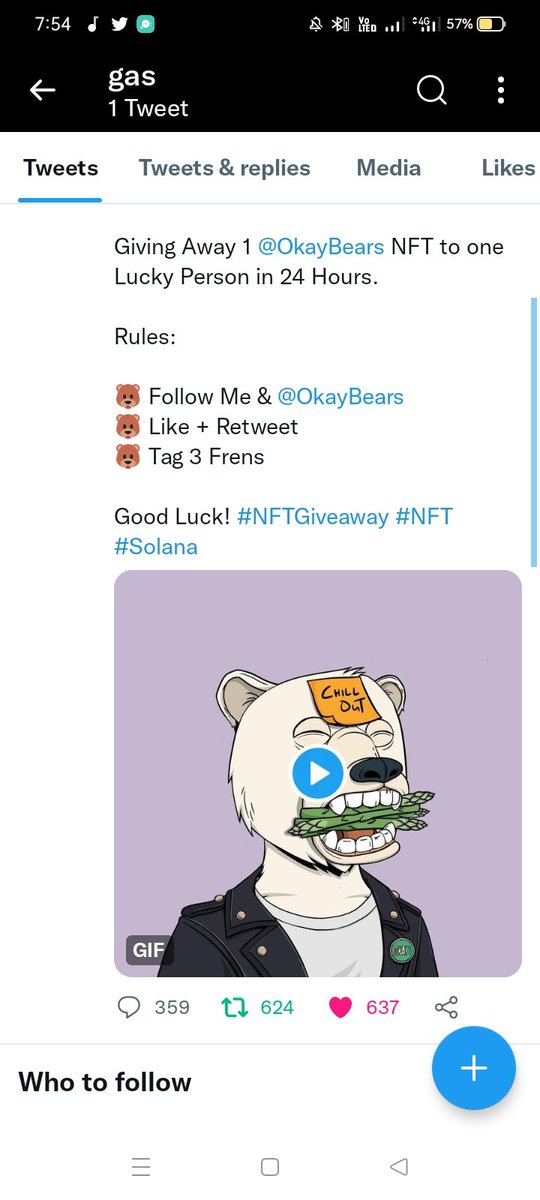Toggle the pink heart like
Screen dimensions: 540x1200
341,1007
